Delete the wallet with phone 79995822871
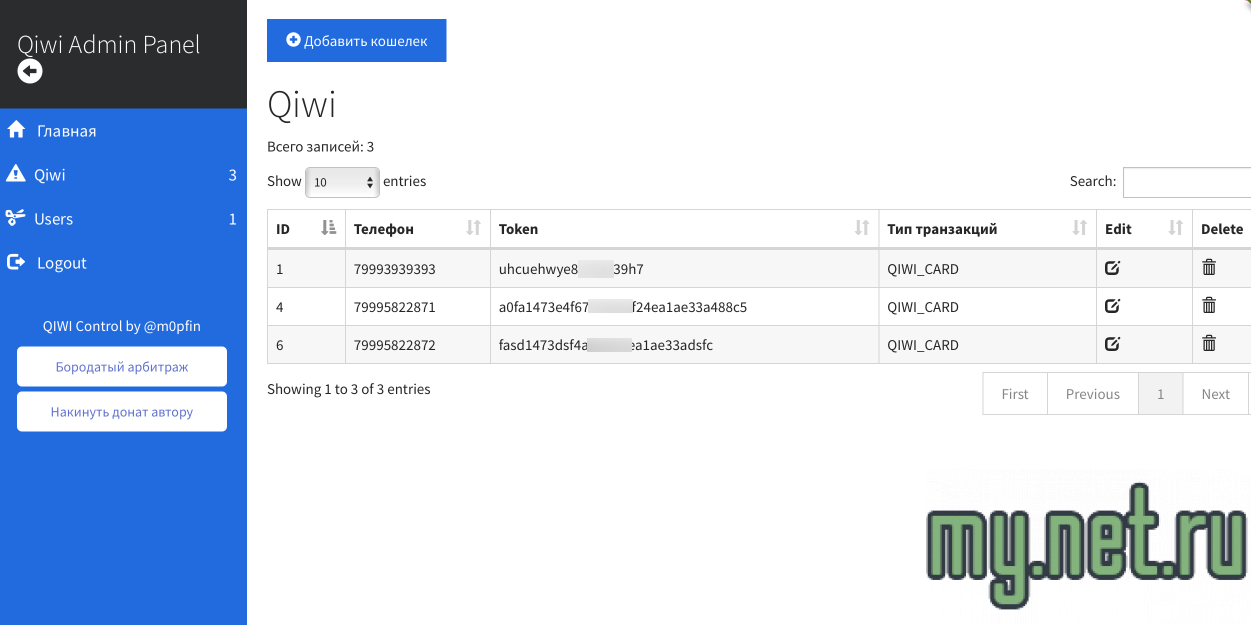This screenshot has width=1251, height=625. [1209, 306]
